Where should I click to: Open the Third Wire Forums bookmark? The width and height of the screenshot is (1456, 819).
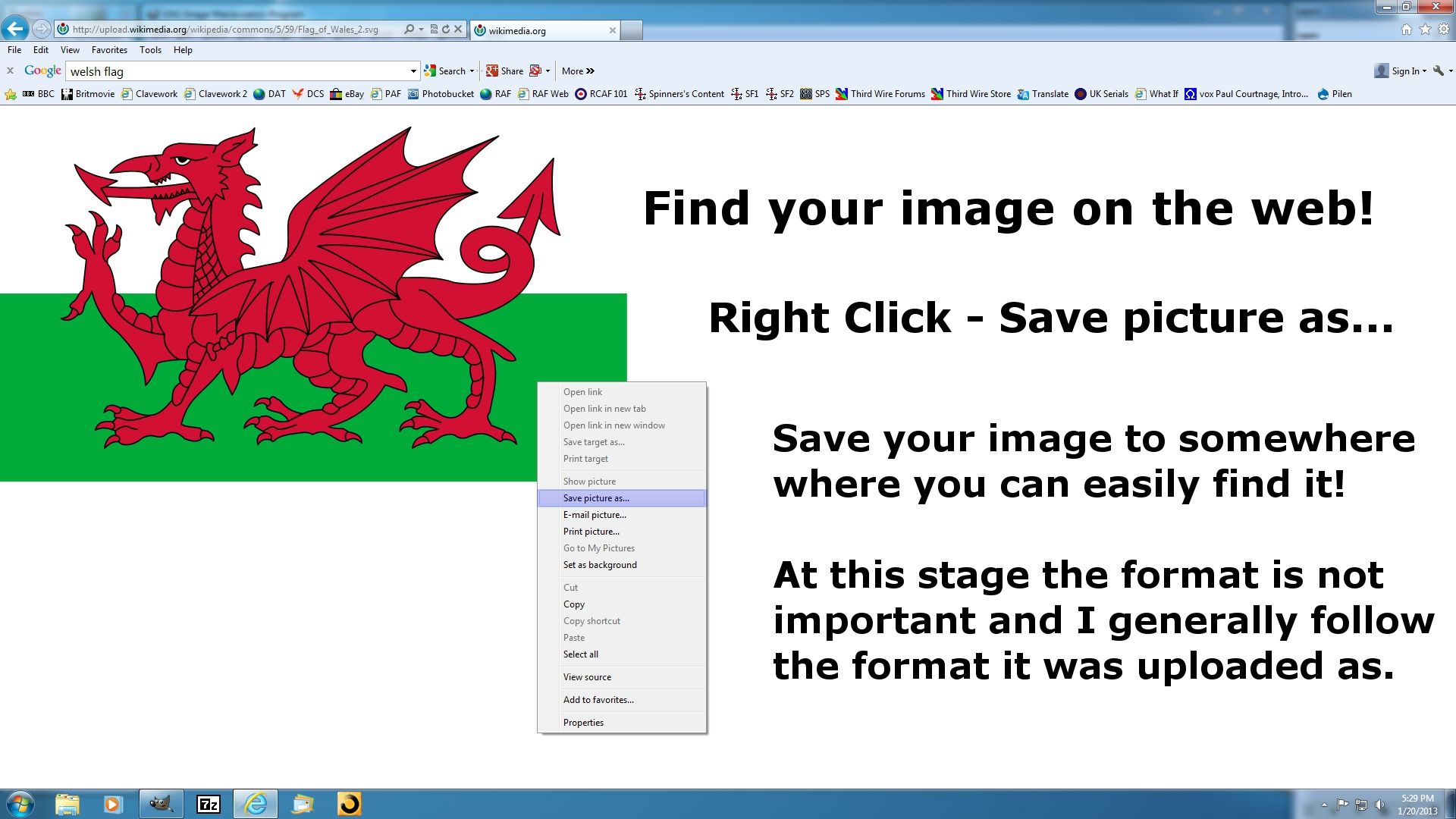tap(880, 94)
